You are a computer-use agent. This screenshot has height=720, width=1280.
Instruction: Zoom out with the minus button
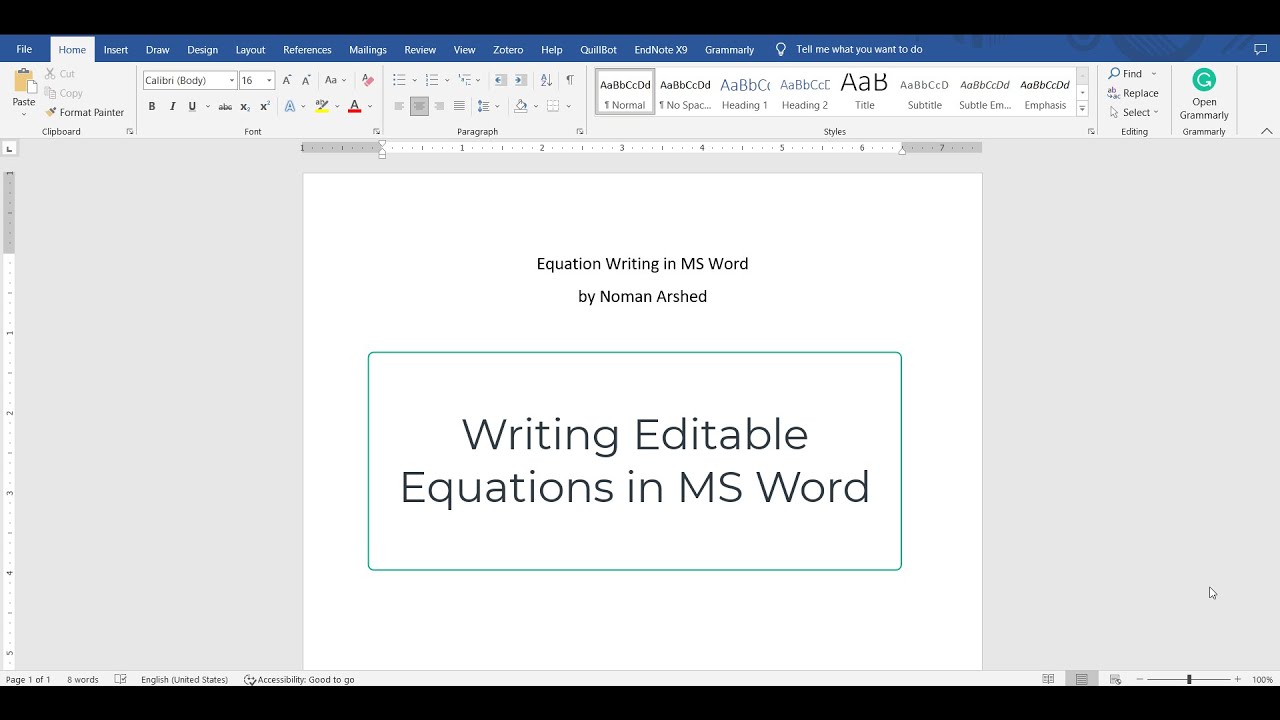pos(1139,679)
